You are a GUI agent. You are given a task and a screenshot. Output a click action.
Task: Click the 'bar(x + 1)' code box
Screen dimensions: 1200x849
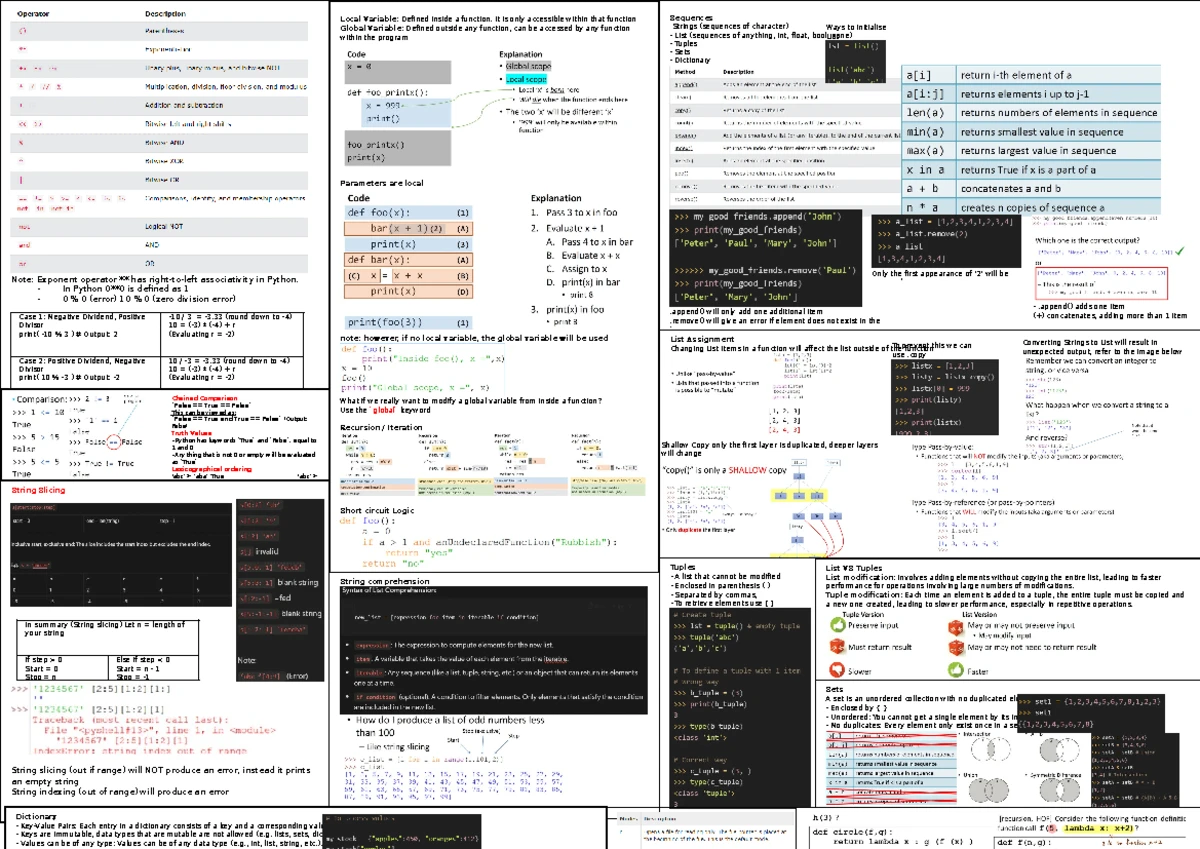[410, 229]
